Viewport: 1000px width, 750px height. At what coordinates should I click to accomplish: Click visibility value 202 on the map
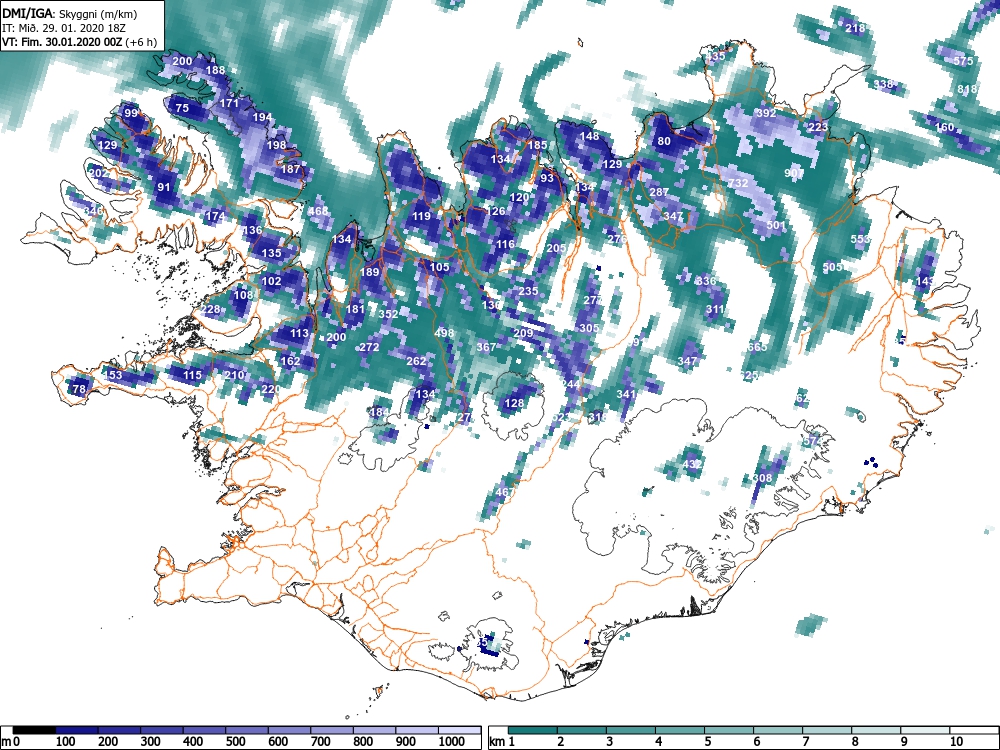tap(99, 173)
